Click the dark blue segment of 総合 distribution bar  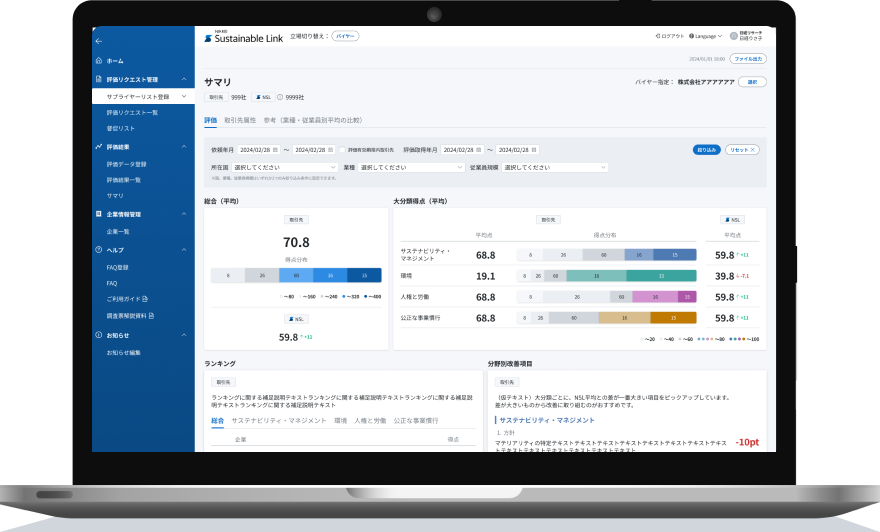pyautogui.click(x=364, y=276)
